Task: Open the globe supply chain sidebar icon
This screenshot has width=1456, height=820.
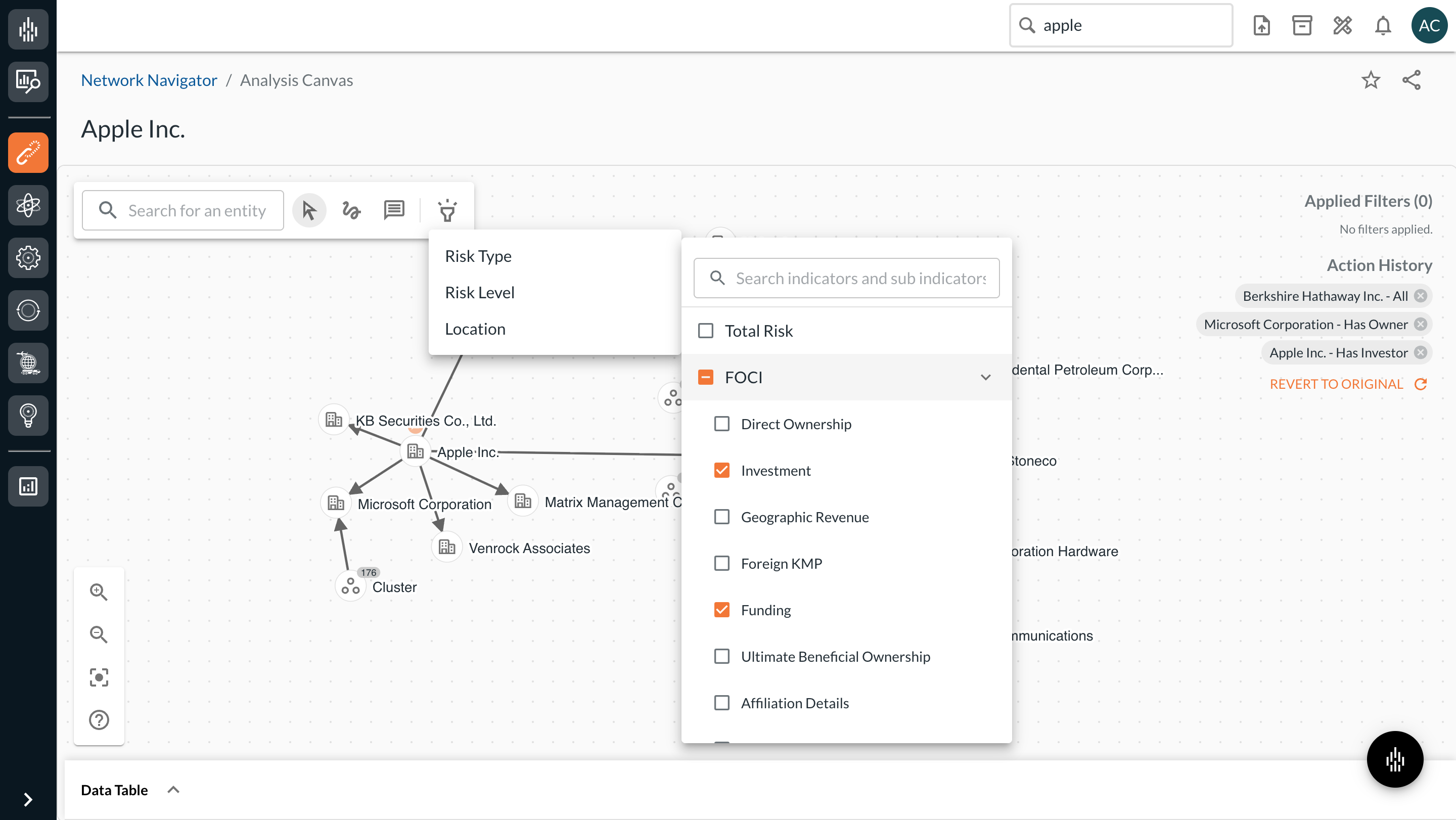Action: click(x=28, y=363)
